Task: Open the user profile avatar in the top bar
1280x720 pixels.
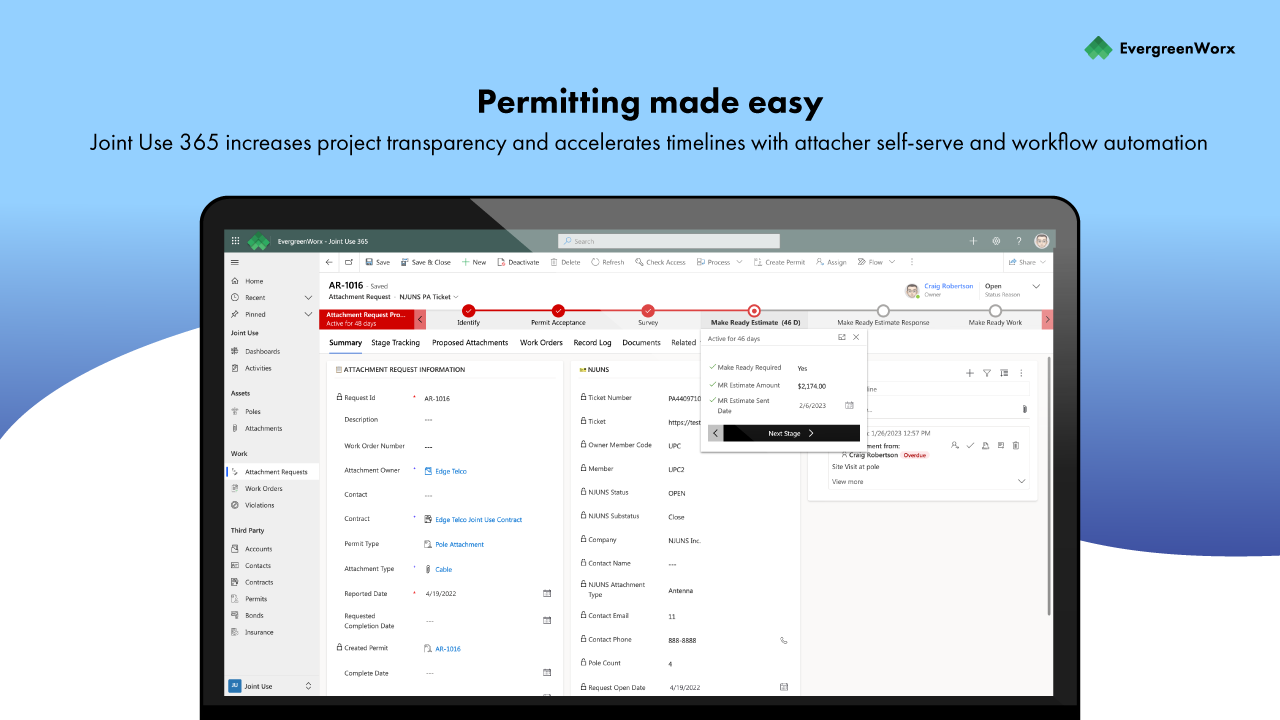Action: pos(1042,241)
